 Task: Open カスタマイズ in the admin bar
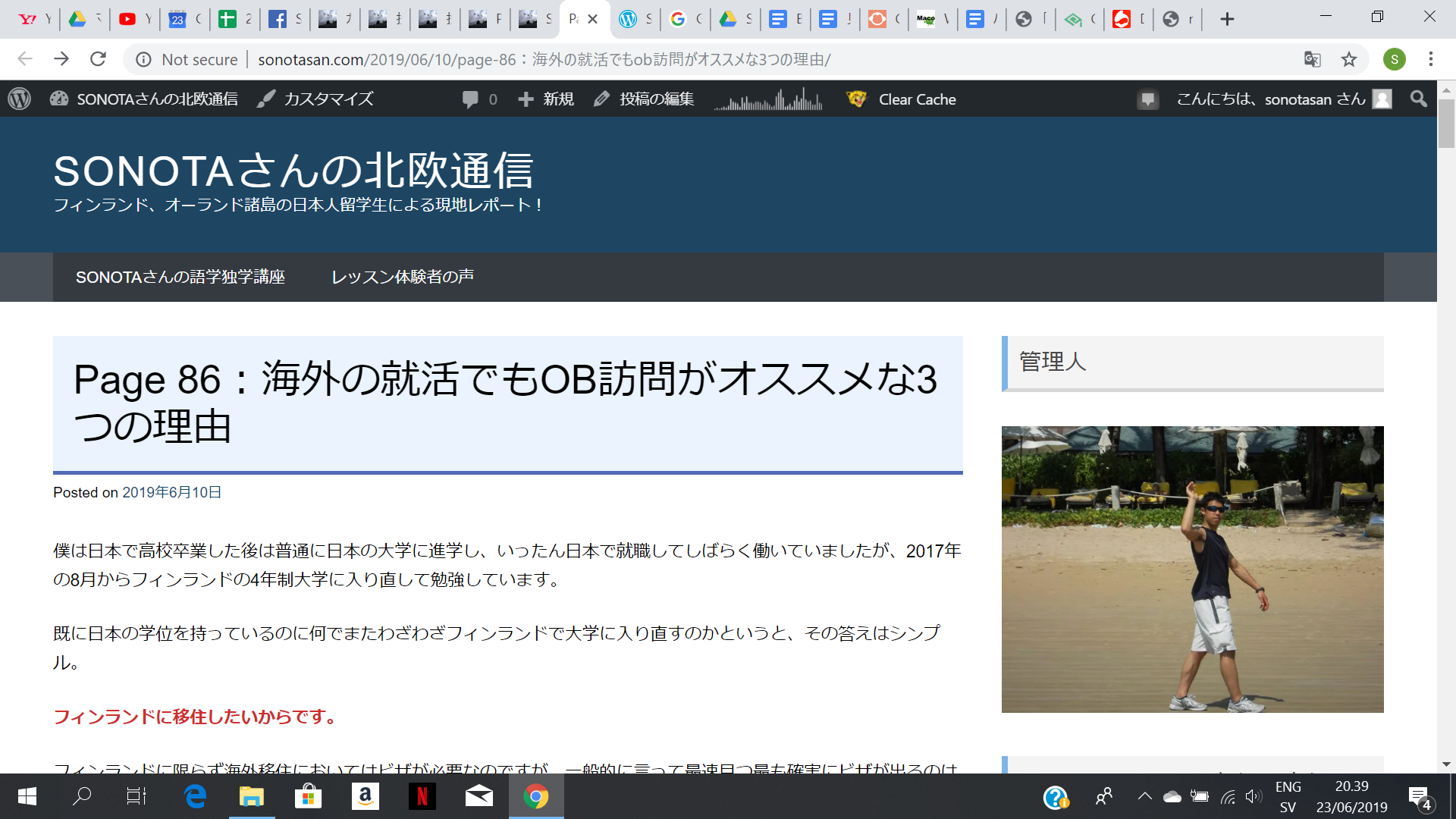tap(315, 99)
